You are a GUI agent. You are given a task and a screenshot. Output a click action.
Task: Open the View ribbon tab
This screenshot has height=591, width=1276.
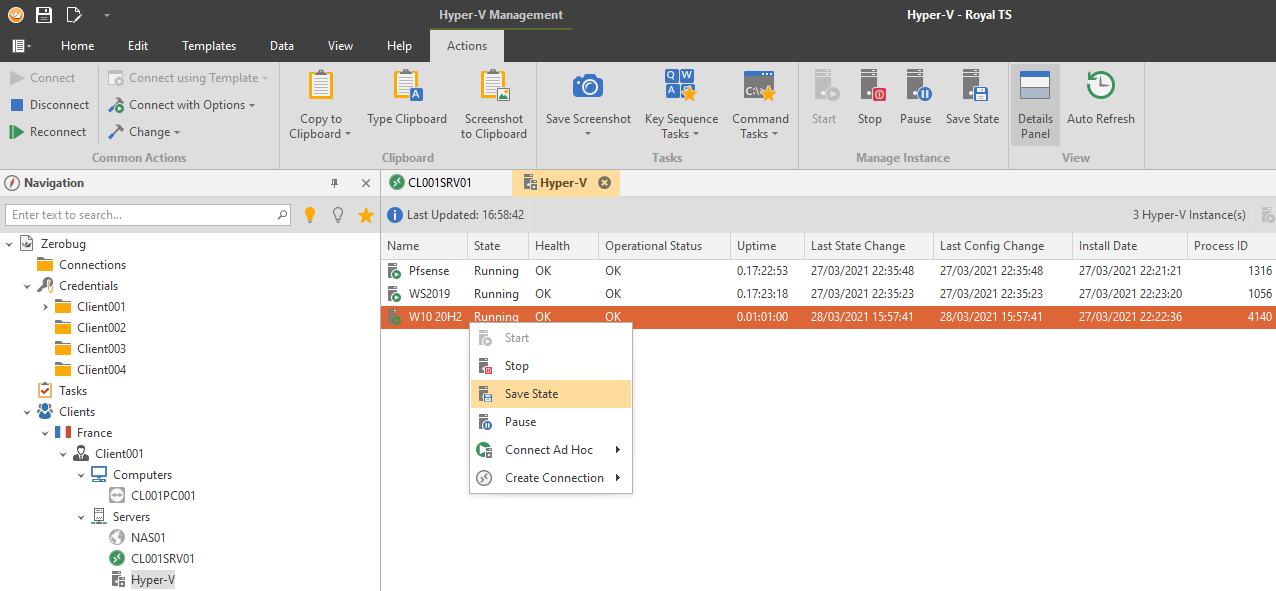point(341,46)
